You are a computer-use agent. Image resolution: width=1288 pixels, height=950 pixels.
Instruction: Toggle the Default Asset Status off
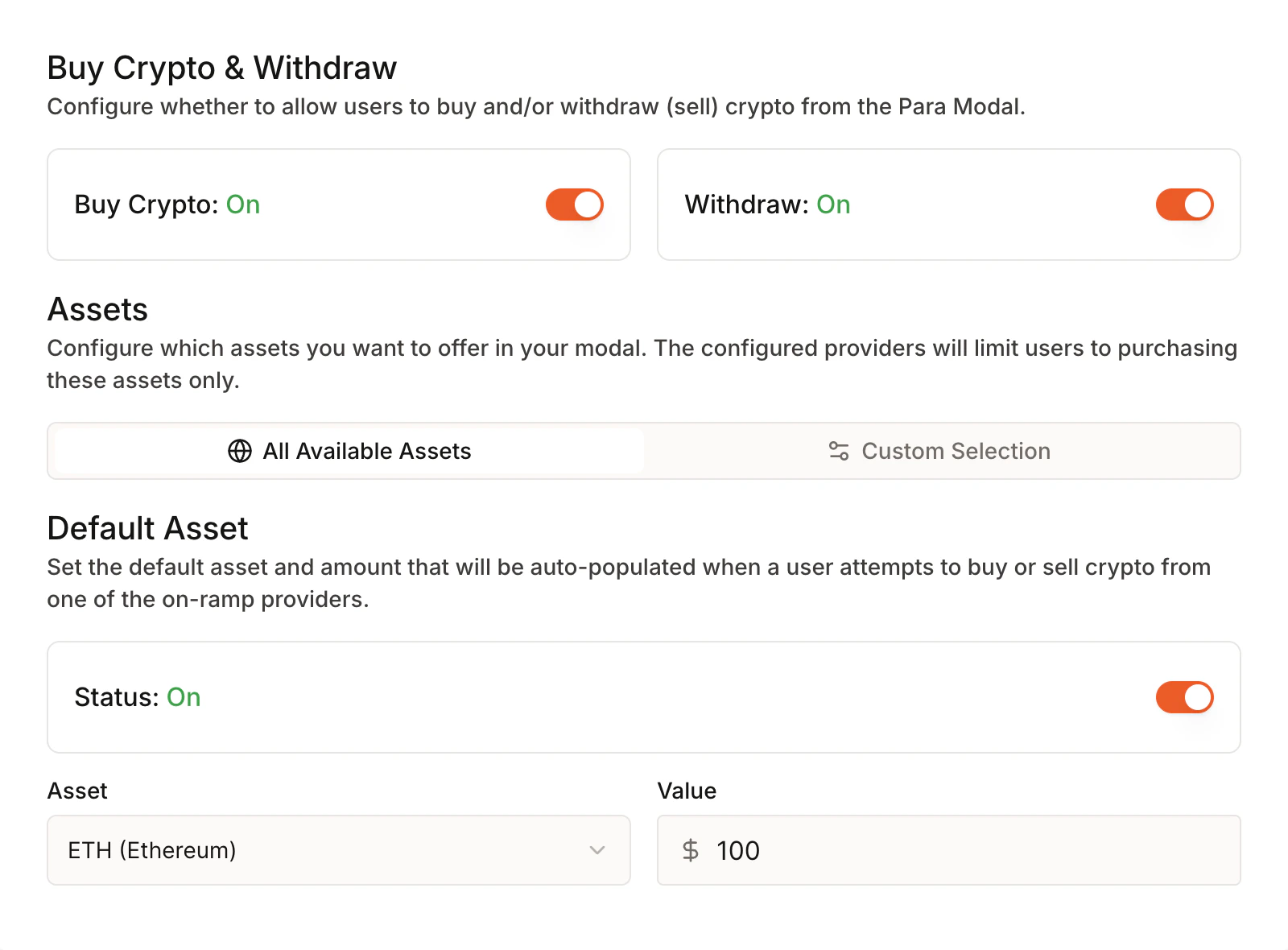click(x=1184, y=697)
